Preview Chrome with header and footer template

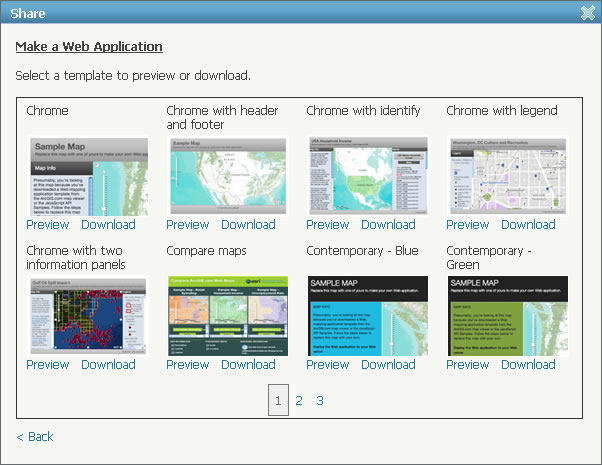click(x=188, y=225)
